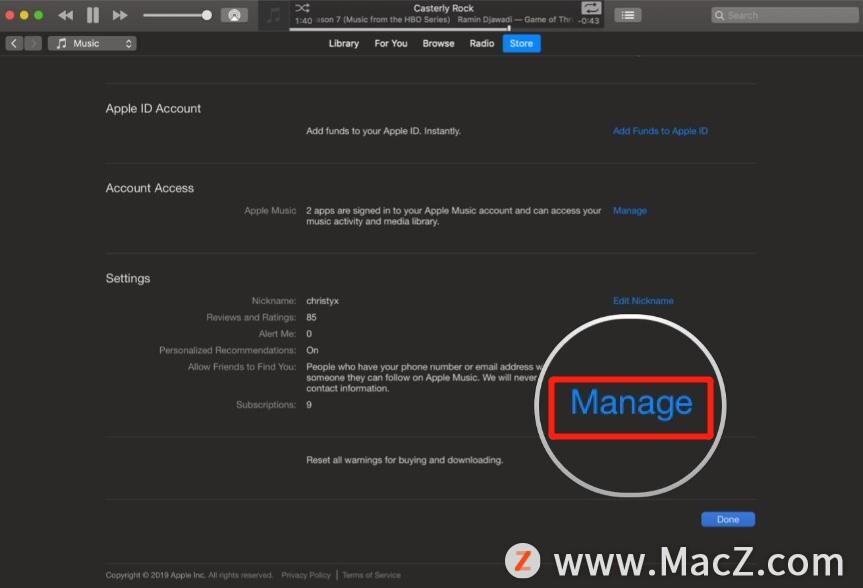Click the music note album artwork
Screen dimensions: 863x588
coord(274,15)
